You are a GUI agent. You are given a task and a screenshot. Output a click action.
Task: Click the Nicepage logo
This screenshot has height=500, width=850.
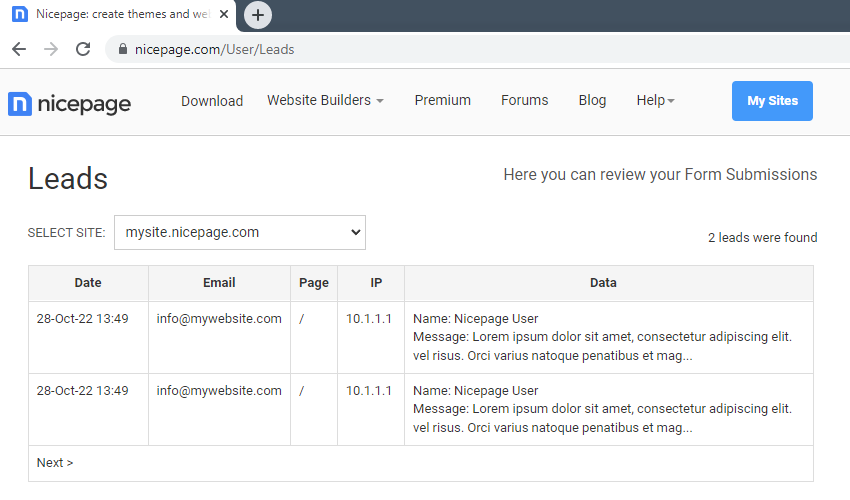coord(69,104)
